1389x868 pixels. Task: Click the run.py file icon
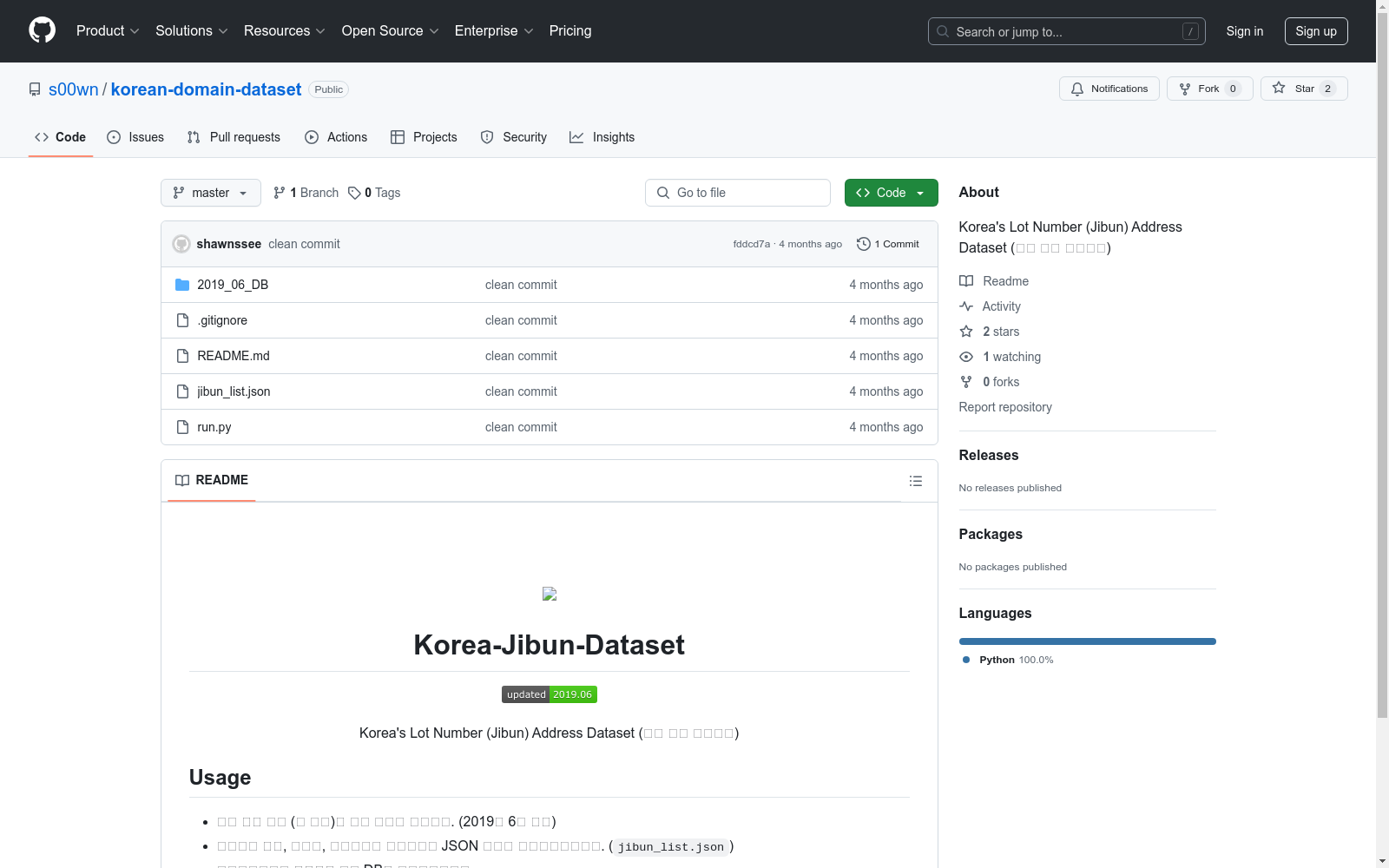[182, 427]
